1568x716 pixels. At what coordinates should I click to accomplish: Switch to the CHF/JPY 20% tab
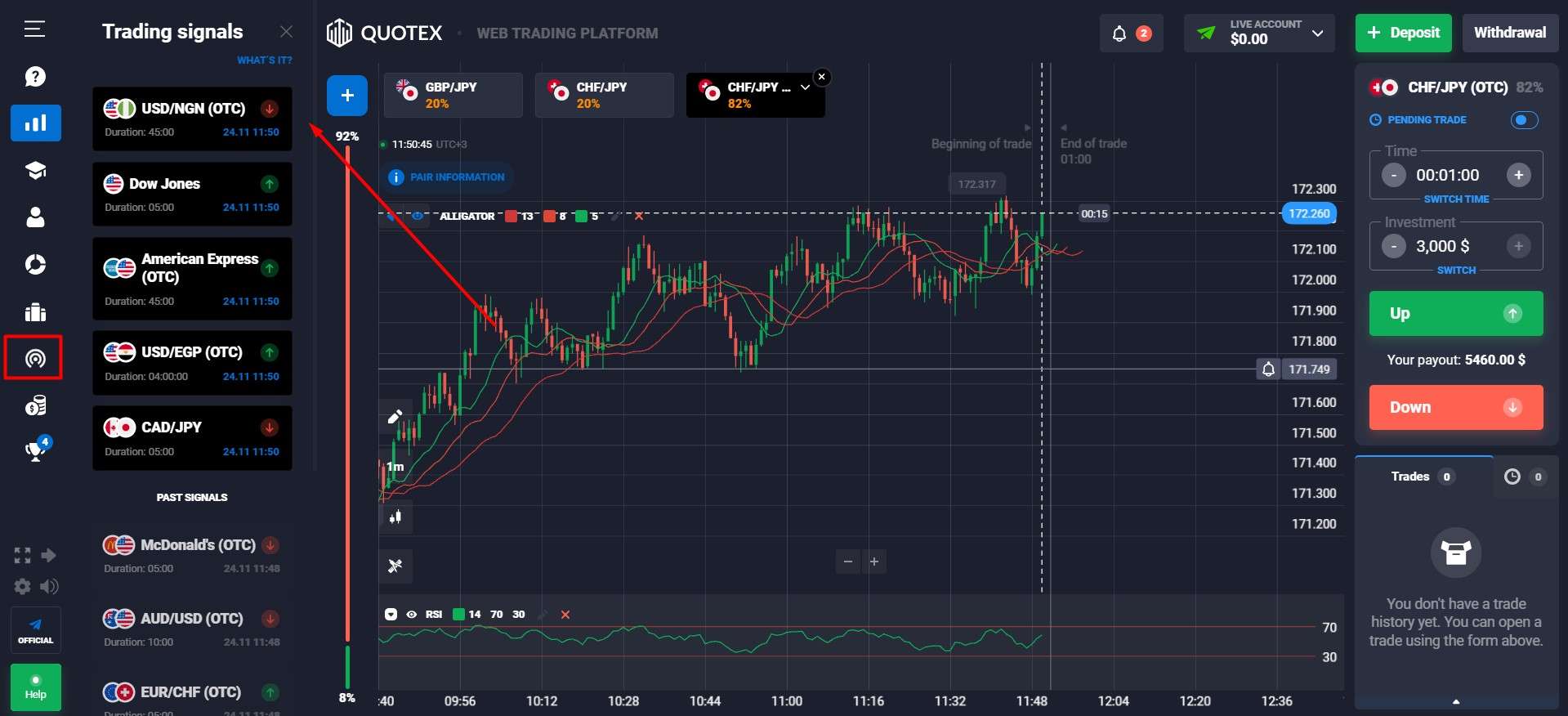(604, 95)
